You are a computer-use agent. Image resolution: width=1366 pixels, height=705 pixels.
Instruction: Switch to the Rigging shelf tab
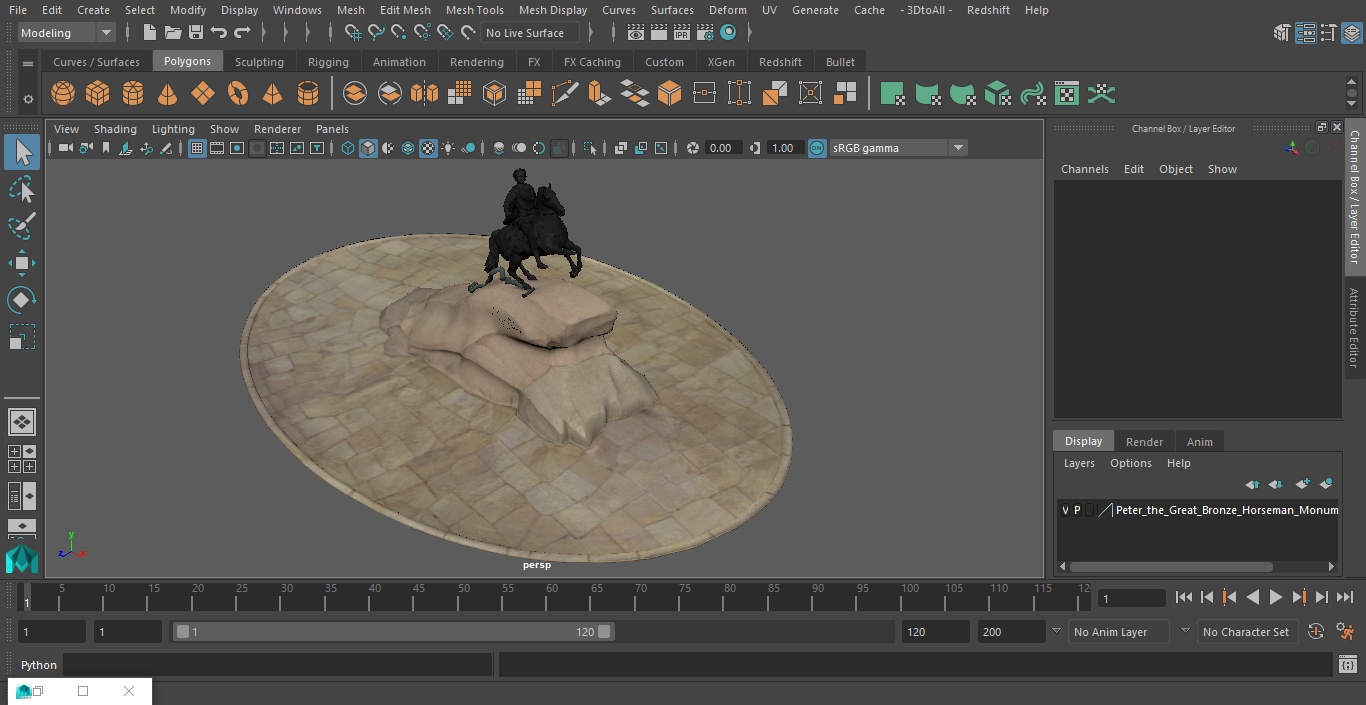point(328,62)
